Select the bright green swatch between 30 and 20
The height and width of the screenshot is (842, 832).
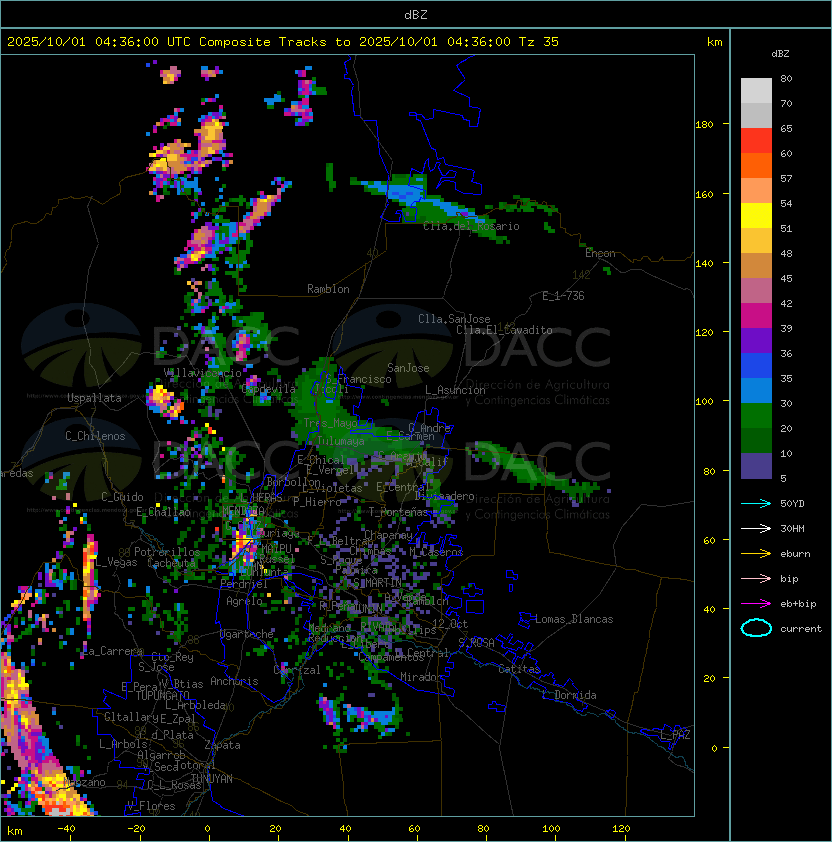click(756, 416)
